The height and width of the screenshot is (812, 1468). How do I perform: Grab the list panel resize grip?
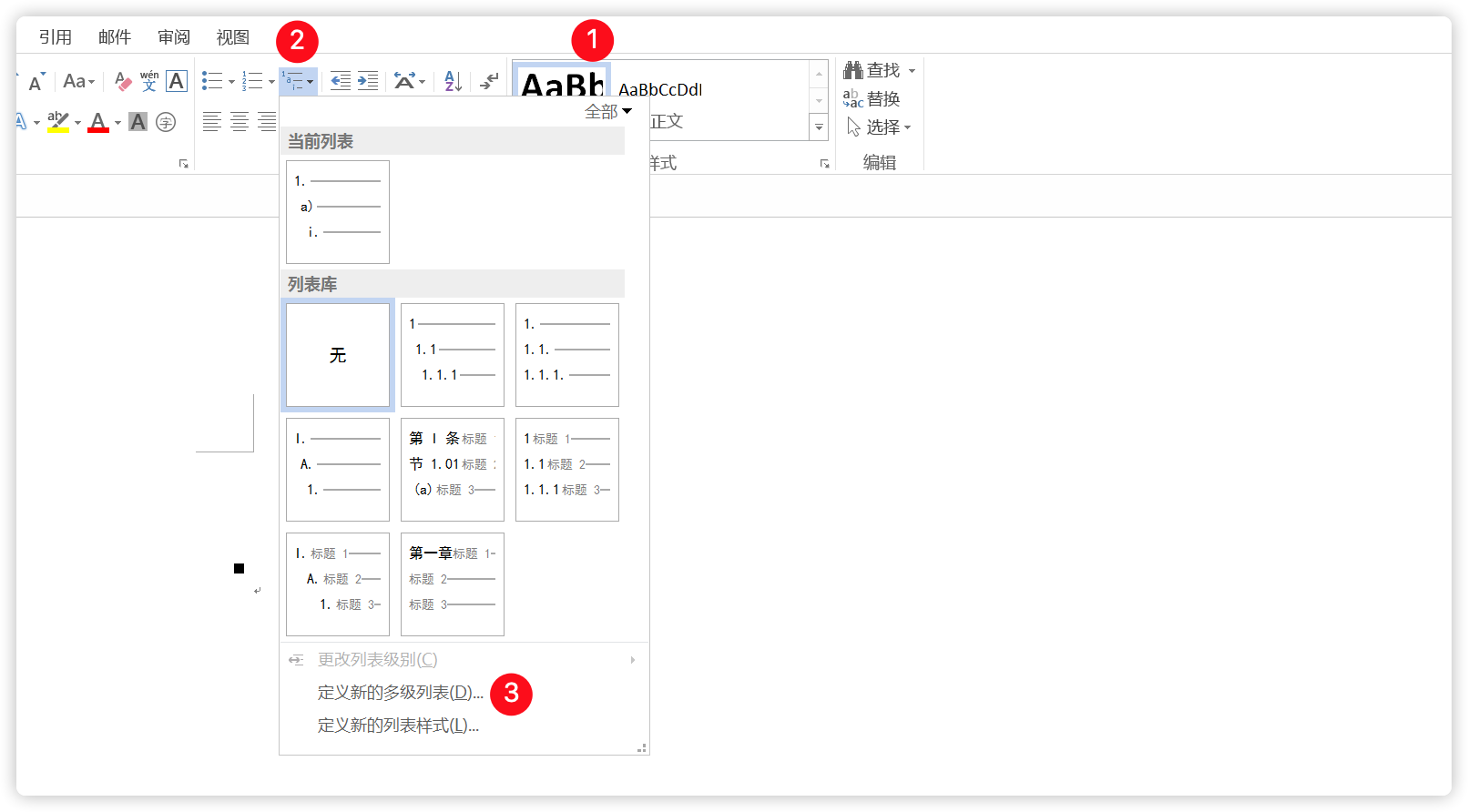pos(642,748)
